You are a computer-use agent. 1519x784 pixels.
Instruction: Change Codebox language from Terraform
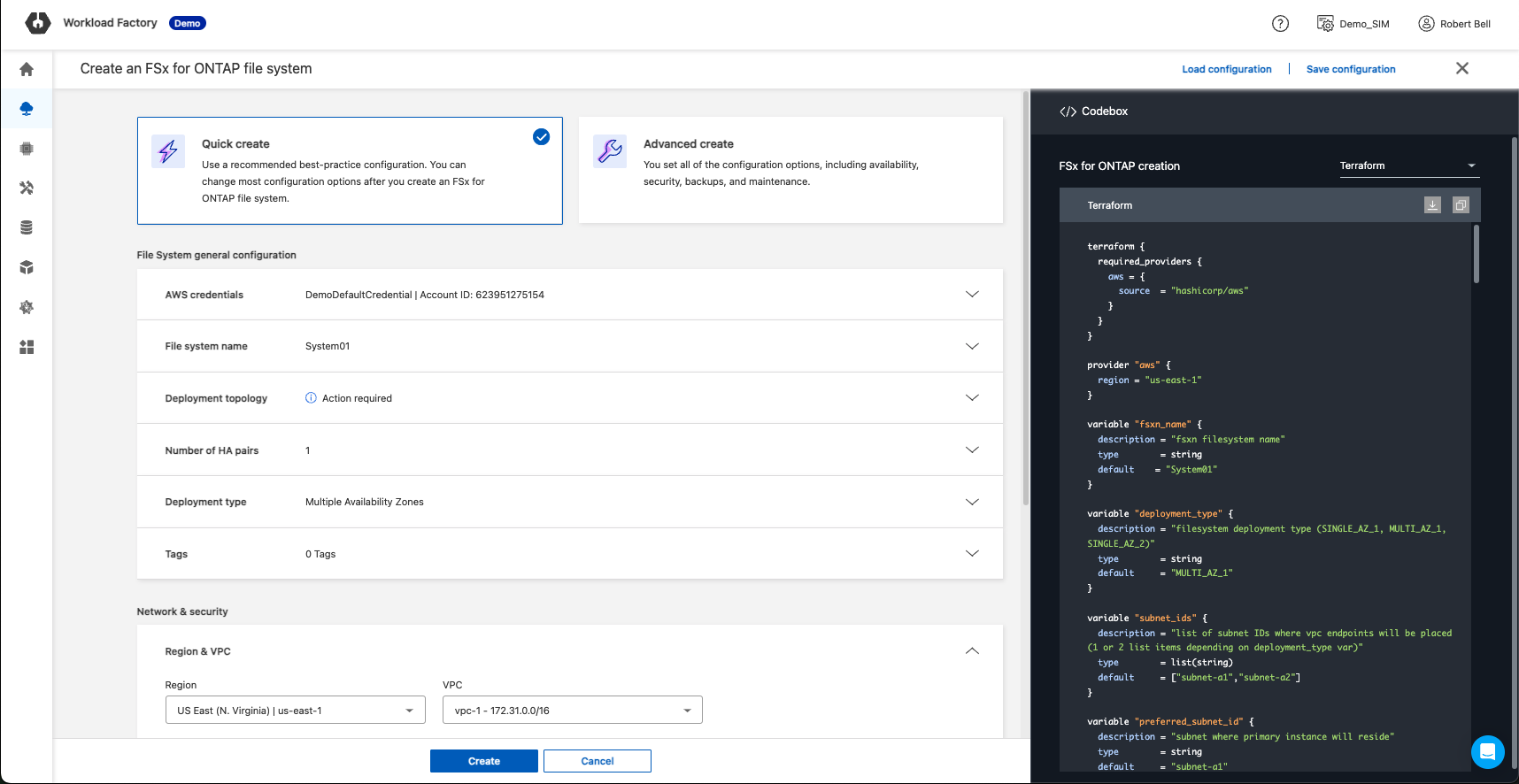(x=1407, y=165)
